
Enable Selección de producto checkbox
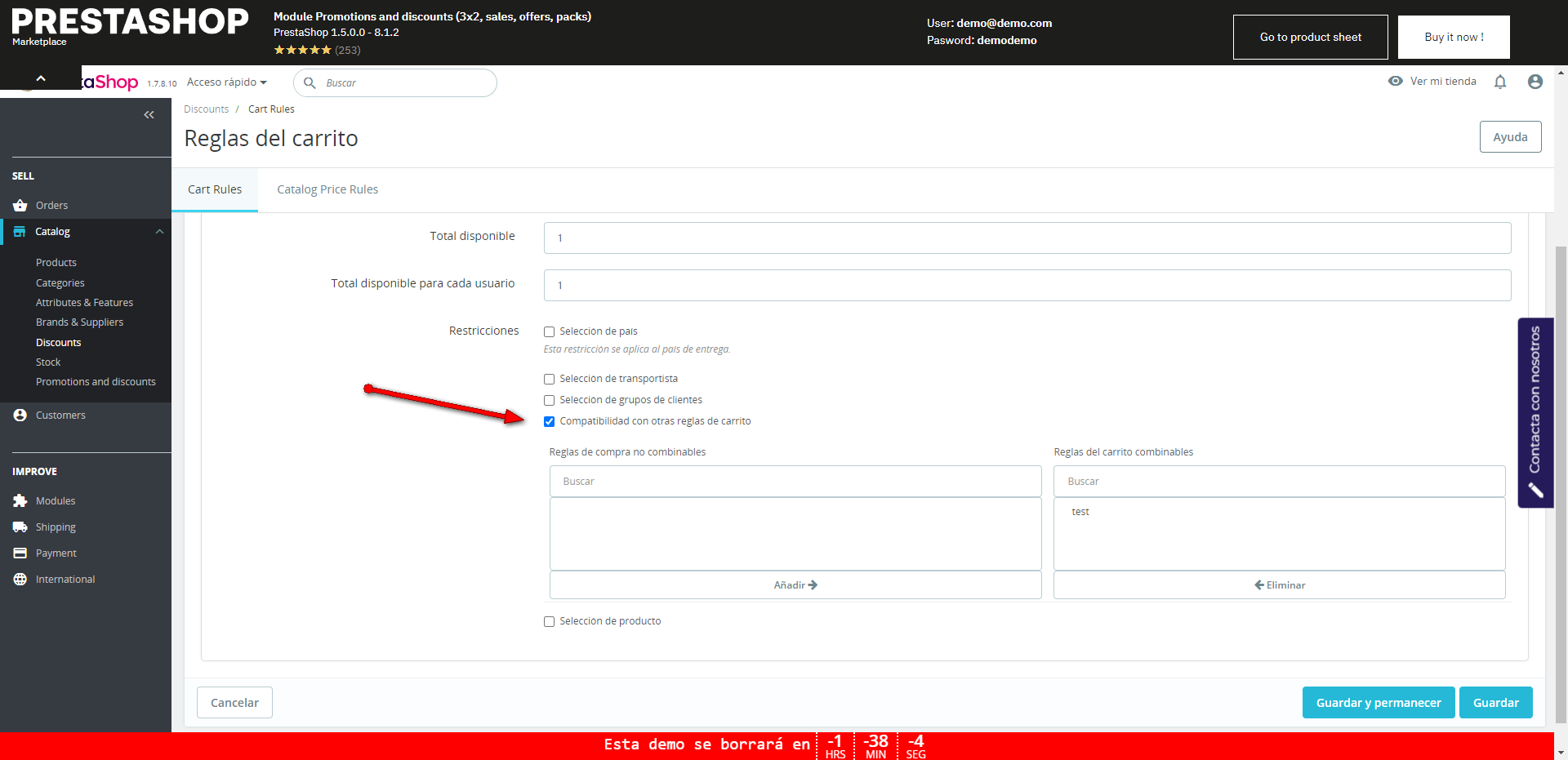pyautogui.click(x=549, y=621)
